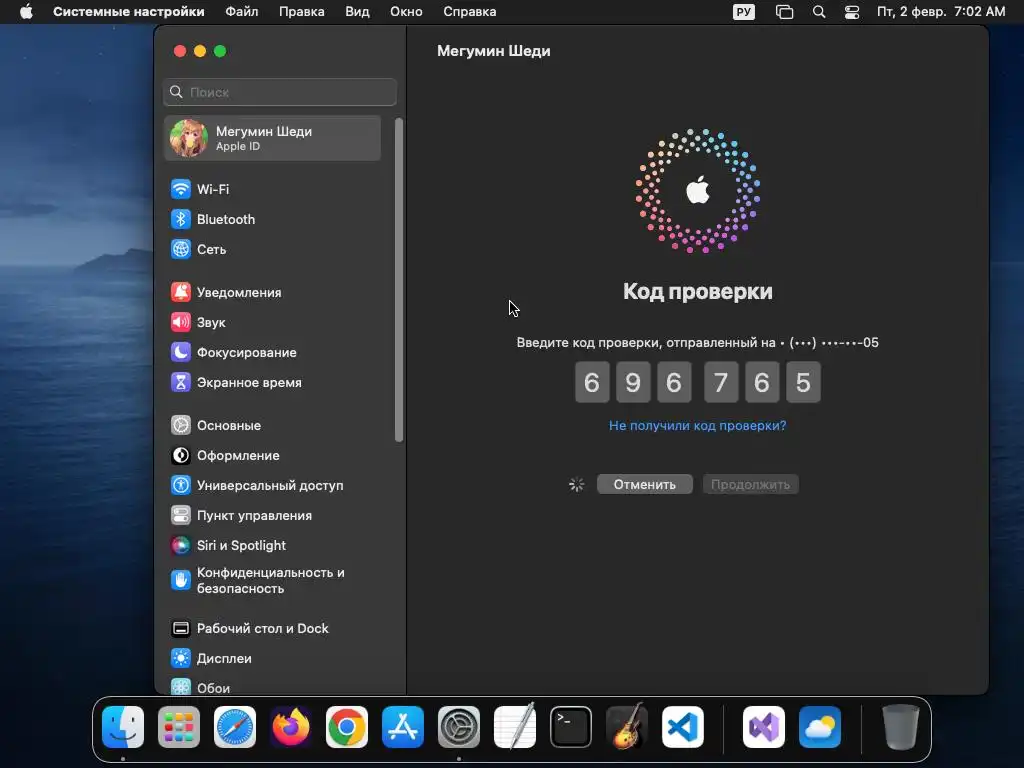
Task: Open App Store from the Dock
Action: [x=403, y=727]
